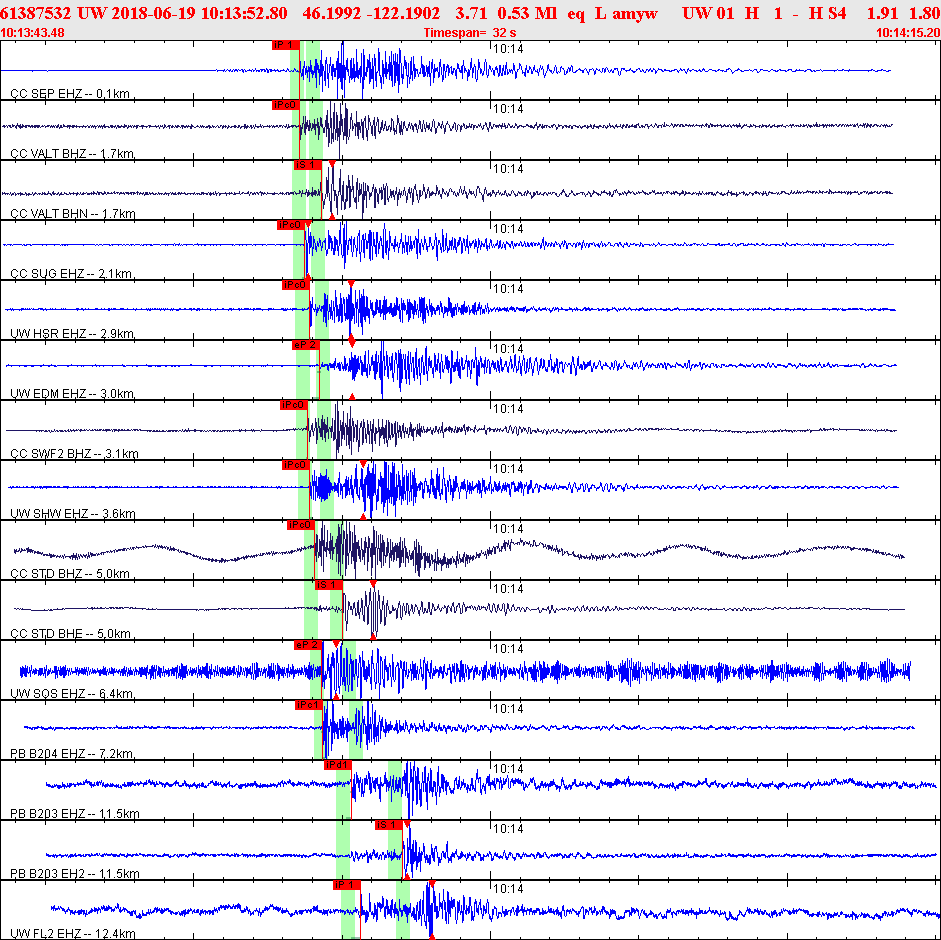Click the 10:14 time tick on the CC STD BHZ trace
This screenshot has height=940, width=941.
(x=508, y=529)
